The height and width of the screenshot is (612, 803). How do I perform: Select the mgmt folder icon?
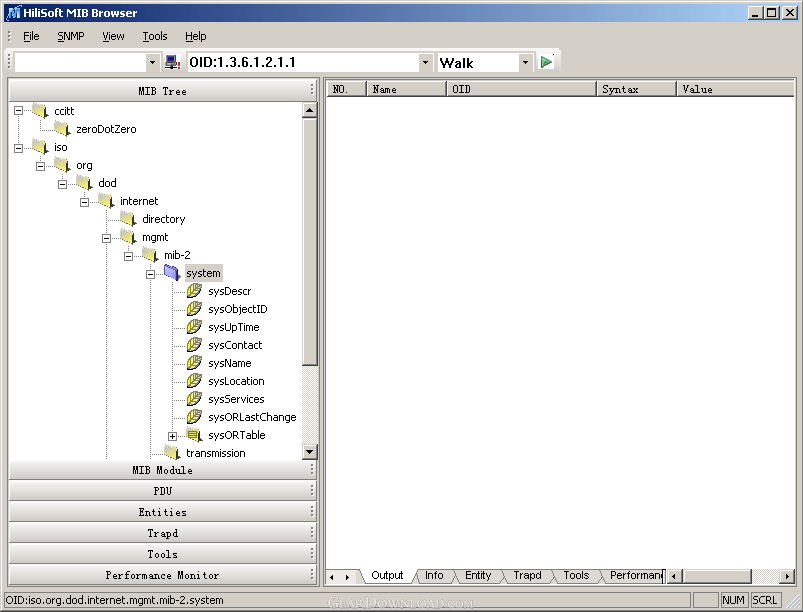pyautogui.click(x=128, y=237)
